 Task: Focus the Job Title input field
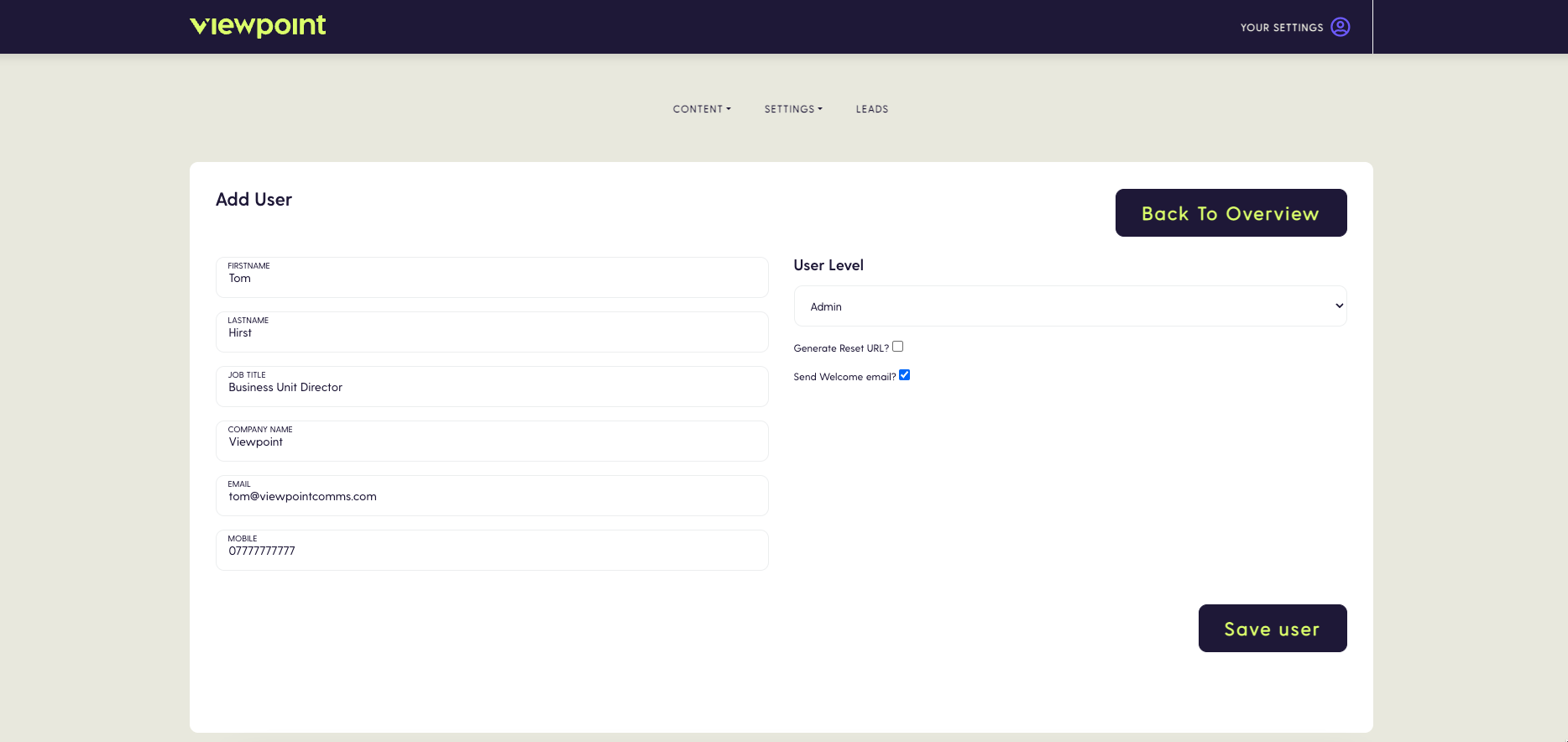(492, 386)
